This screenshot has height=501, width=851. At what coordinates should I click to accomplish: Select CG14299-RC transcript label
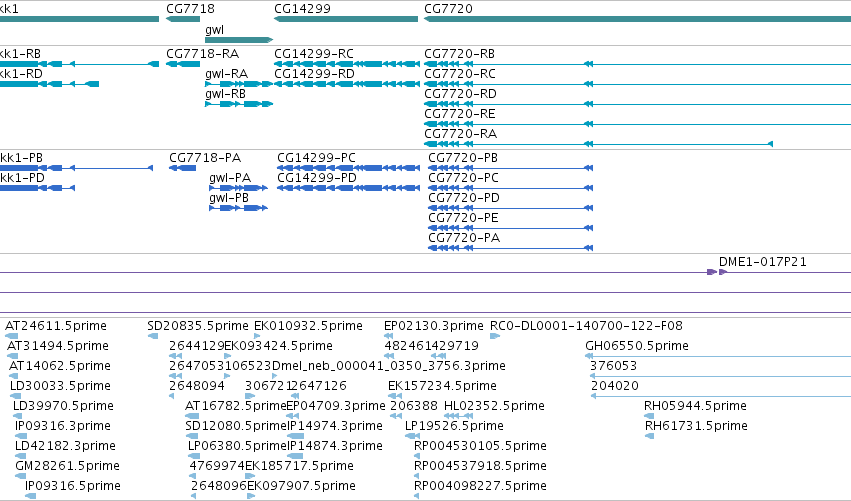click(x=314, y=54)
